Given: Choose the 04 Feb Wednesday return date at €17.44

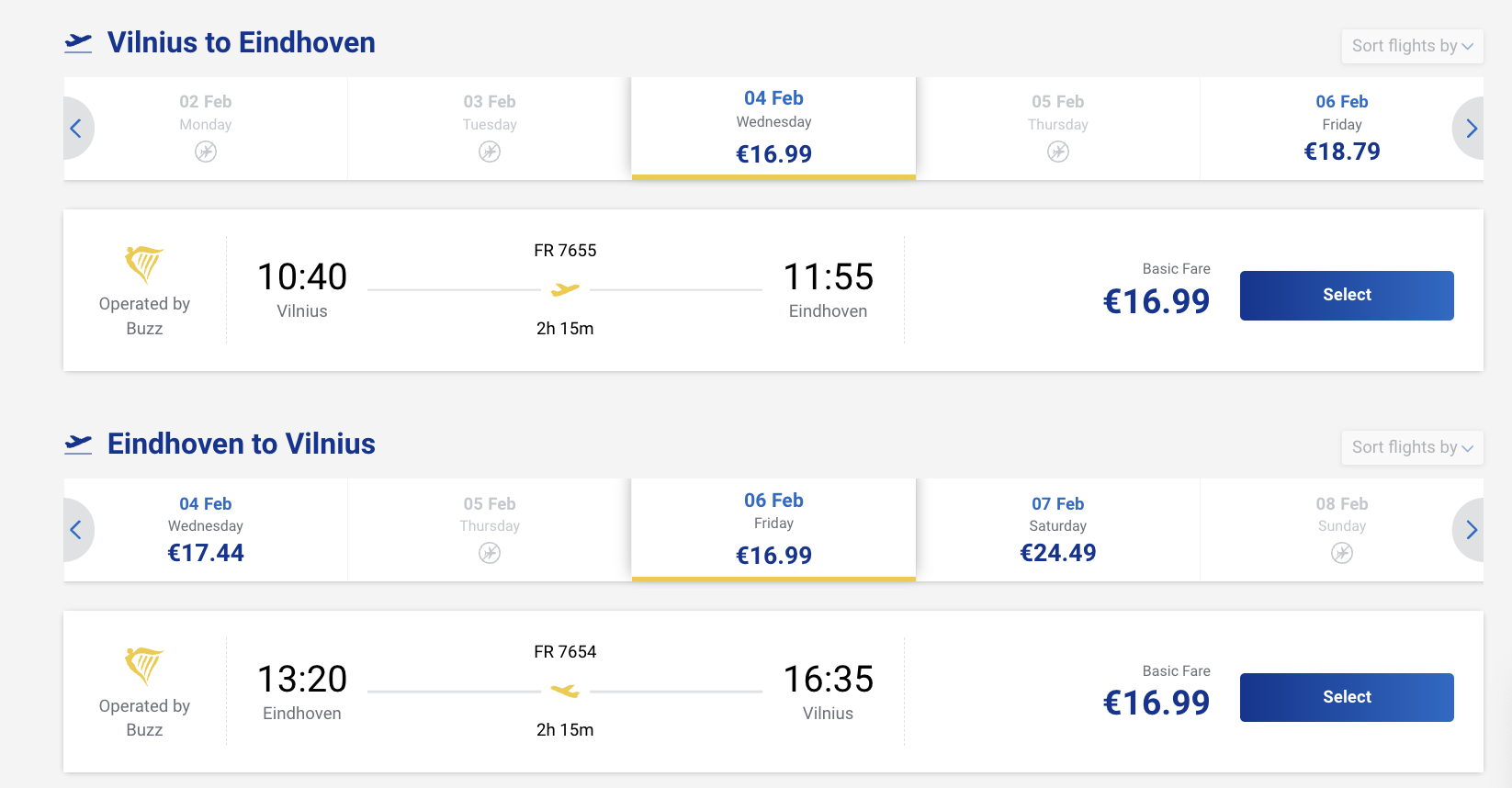Looking at the screenshot, I should pos(206,530).
